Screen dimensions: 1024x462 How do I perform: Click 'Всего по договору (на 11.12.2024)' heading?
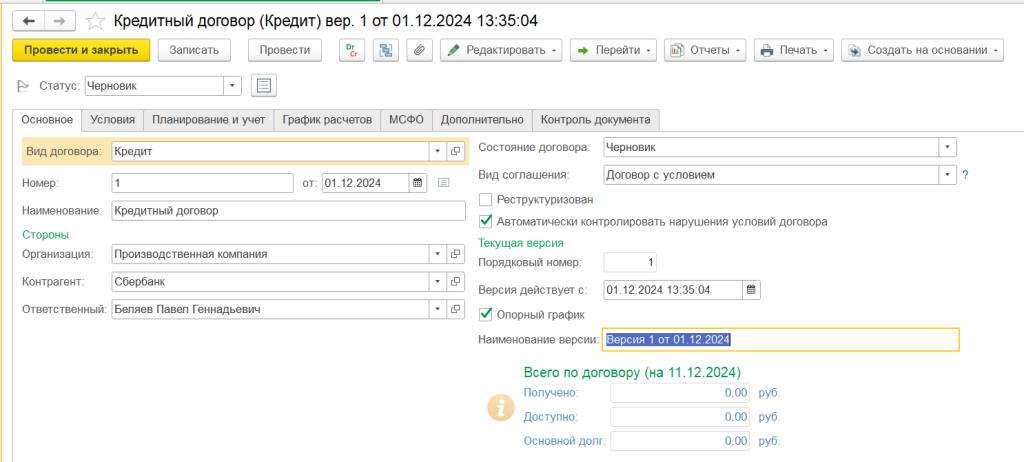[632, 372]
